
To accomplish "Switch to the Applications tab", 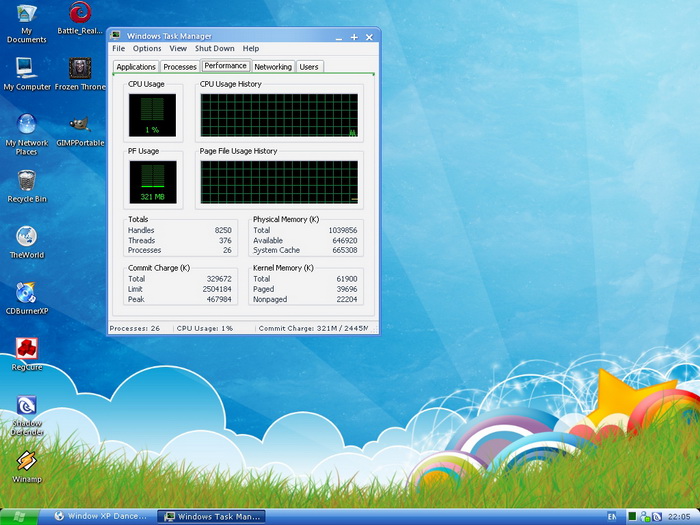I will (136, 67).
